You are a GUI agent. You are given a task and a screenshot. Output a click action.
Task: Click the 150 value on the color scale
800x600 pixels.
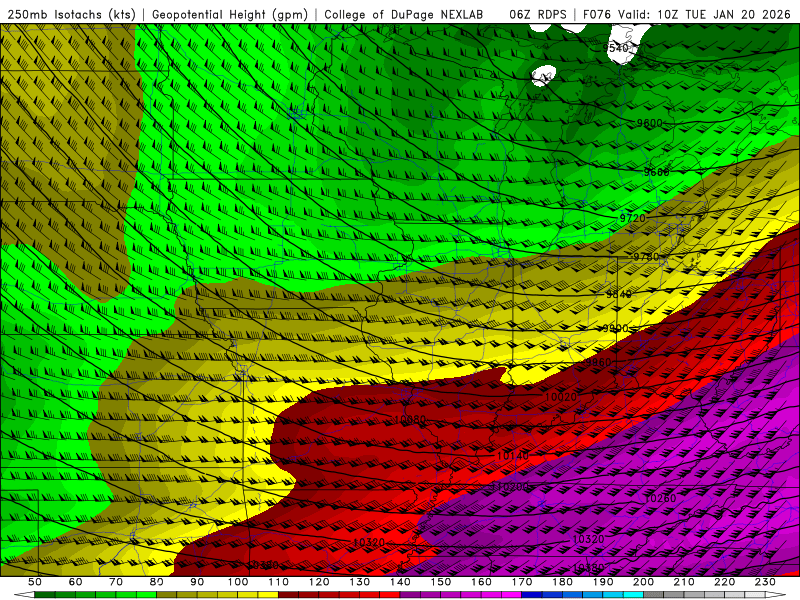(x=441, y=582)
